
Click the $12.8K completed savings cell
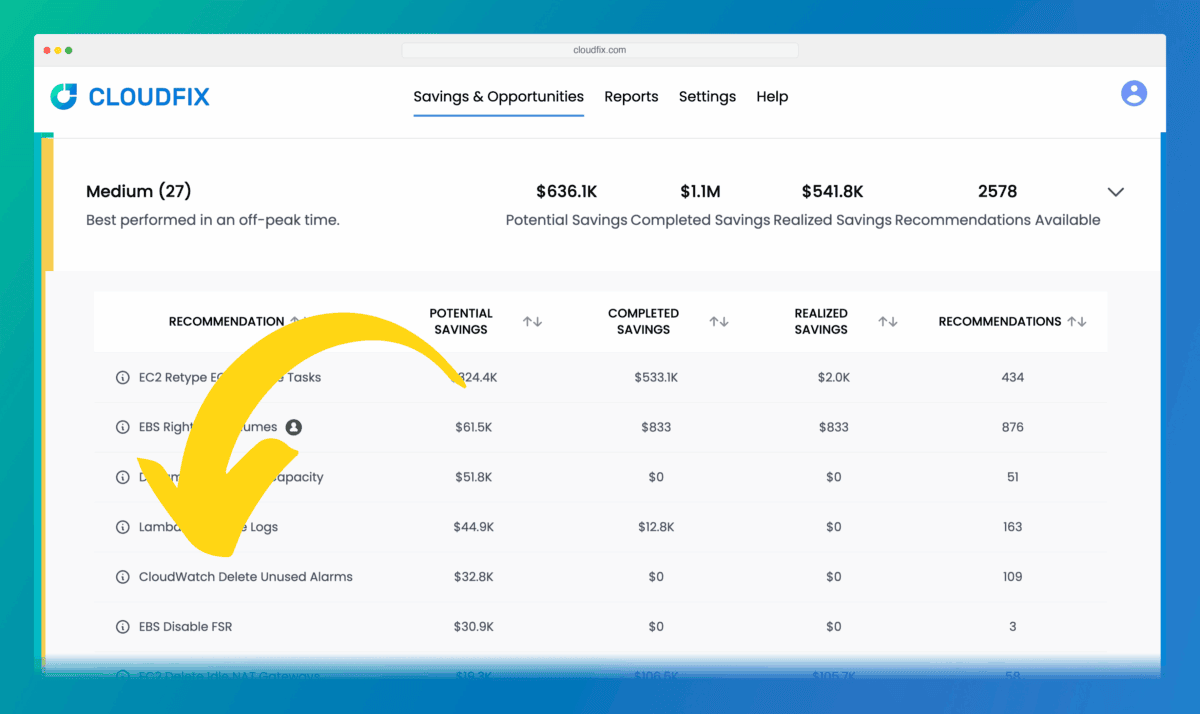[656, 527]
